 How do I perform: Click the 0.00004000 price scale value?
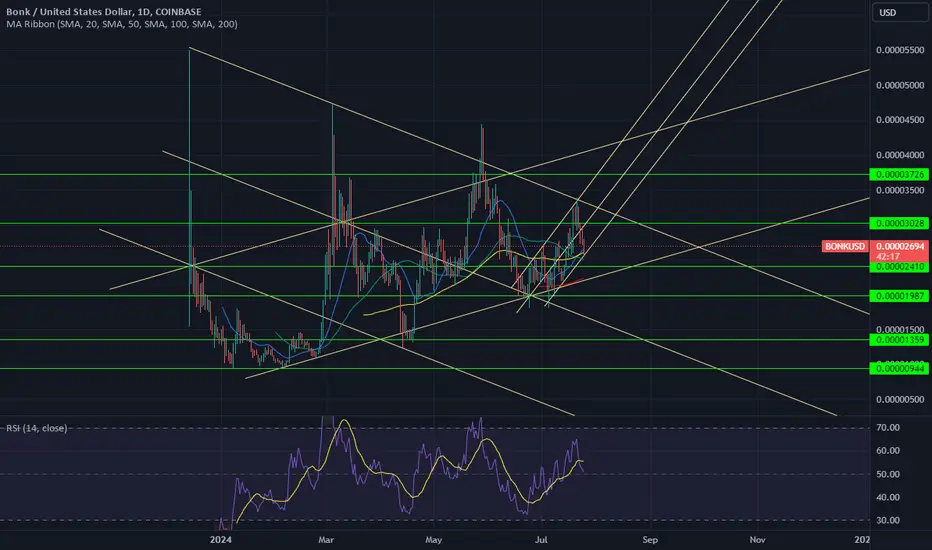pos(900,155)
